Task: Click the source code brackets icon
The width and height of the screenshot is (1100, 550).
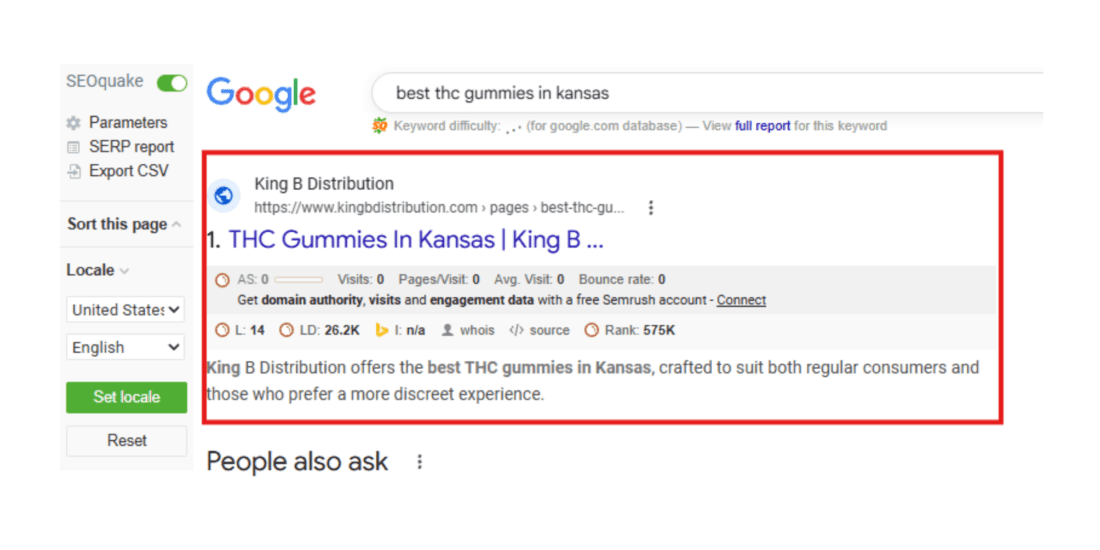Action: coord(516,330)
